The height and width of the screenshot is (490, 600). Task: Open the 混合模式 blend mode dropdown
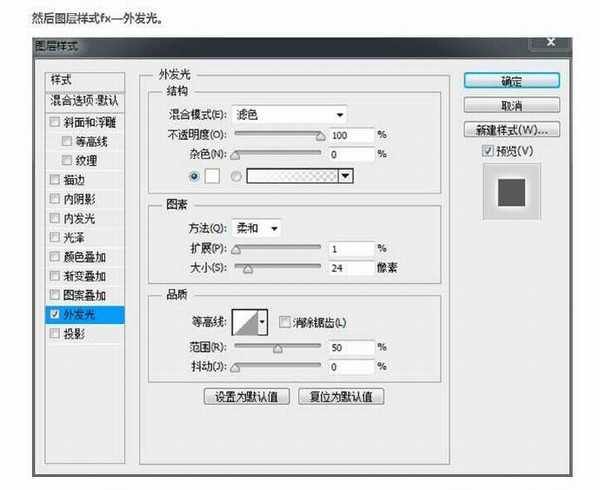pos(289,114)
